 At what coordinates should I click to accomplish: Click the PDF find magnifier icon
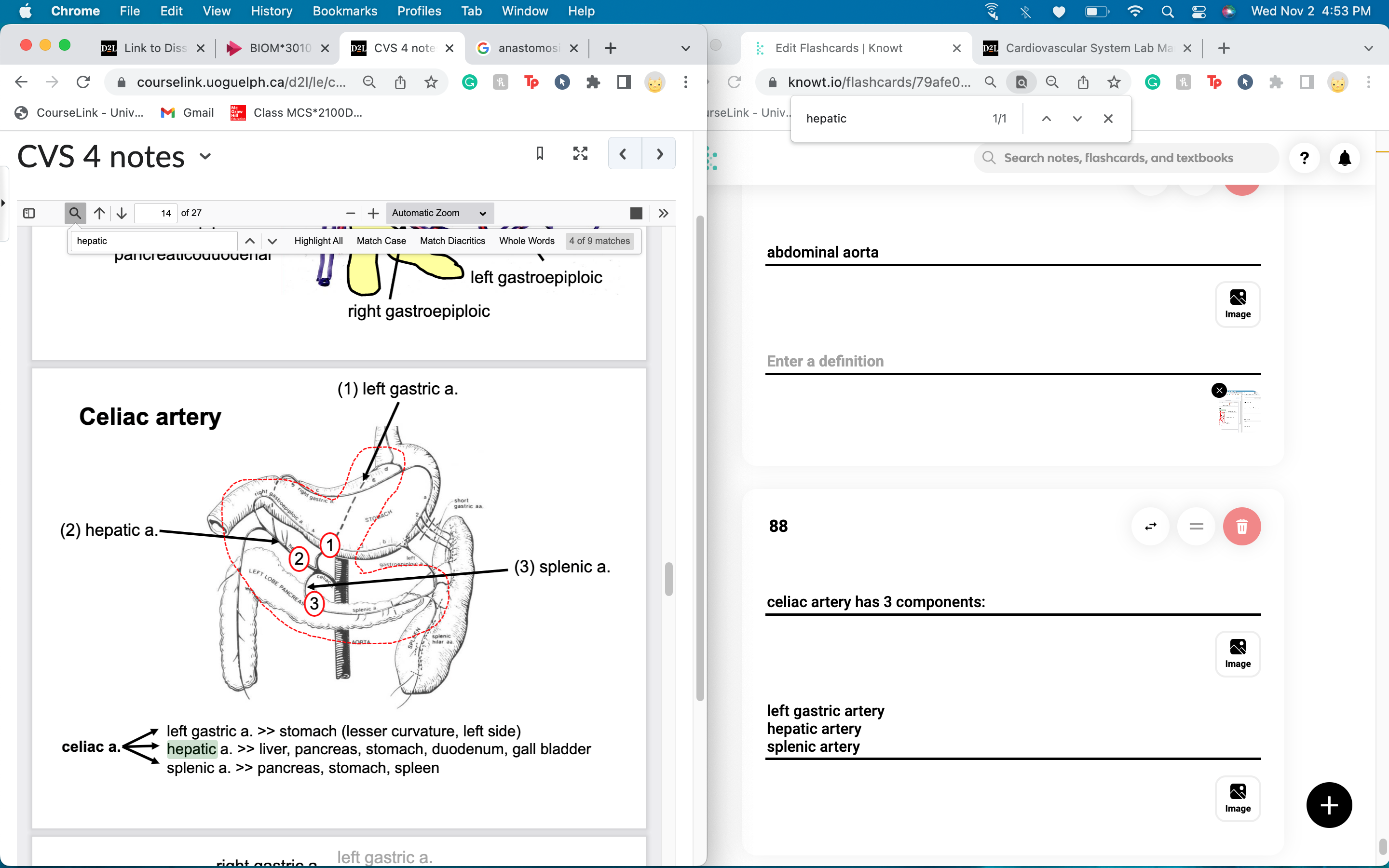[75, 213]
